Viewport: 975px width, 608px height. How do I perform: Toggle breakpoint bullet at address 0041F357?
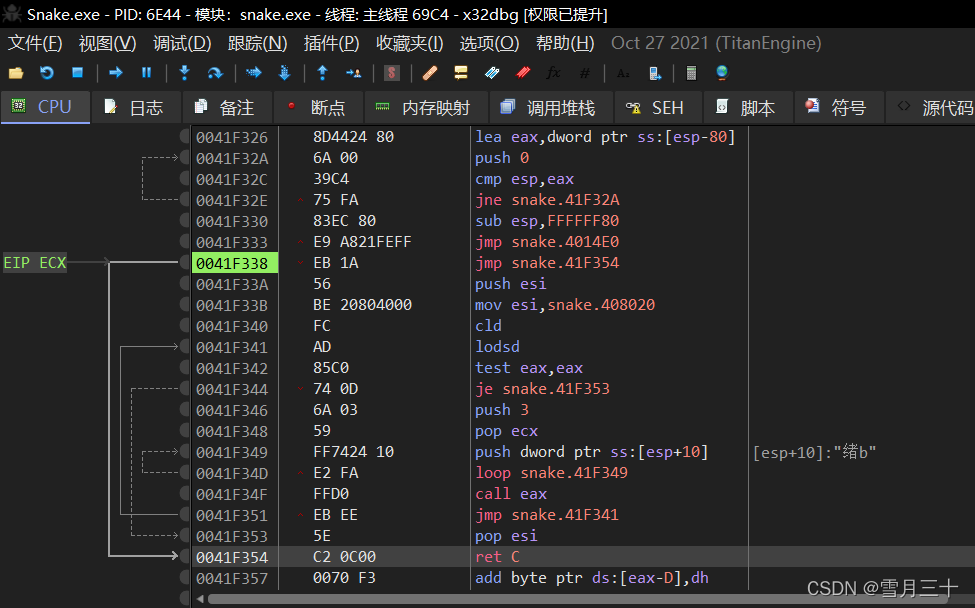click(185, 578)
